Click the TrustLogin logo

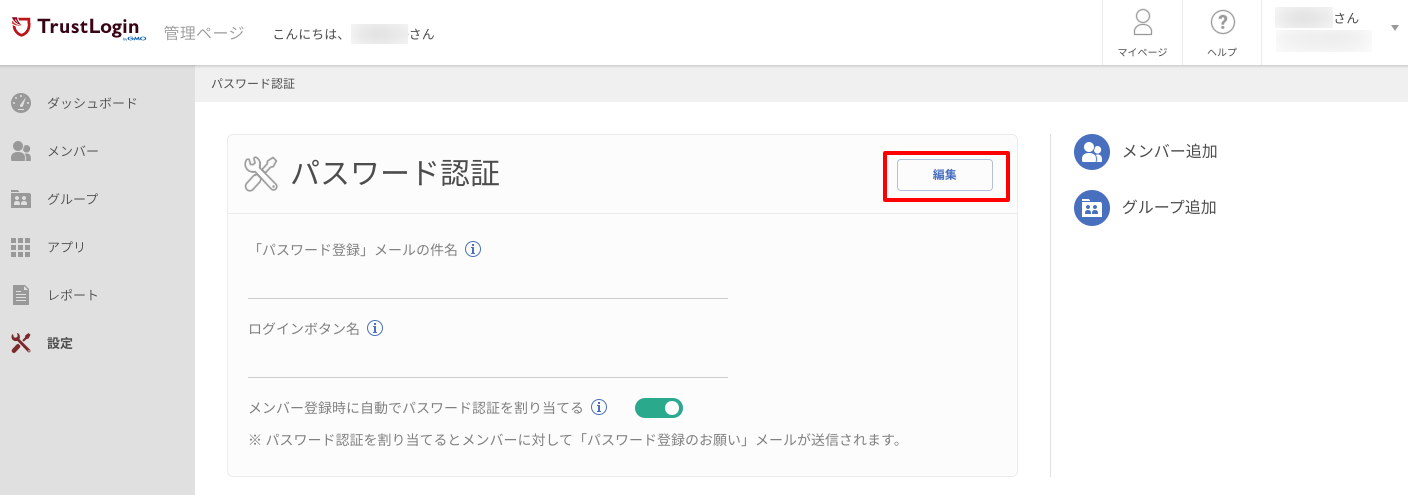coord(79,29)
